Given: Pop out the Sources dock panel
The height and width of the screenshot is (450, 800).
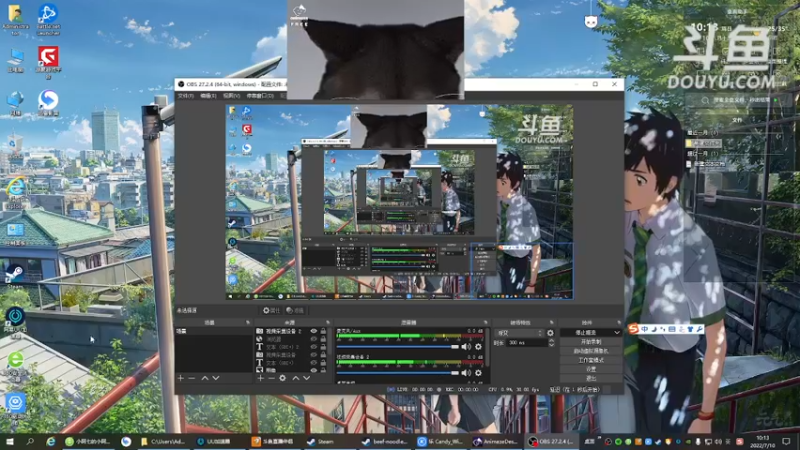Looking at the screenshot, I should tap(328, 322).
